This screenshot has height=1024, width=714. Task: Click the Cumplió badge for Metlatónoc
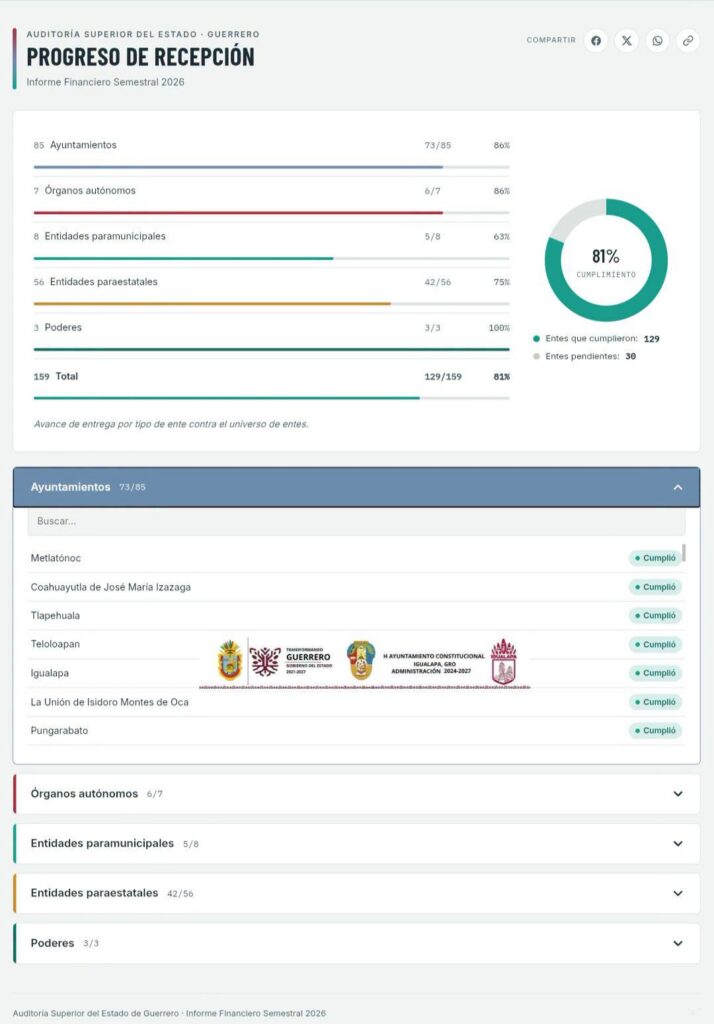point(655,558)
